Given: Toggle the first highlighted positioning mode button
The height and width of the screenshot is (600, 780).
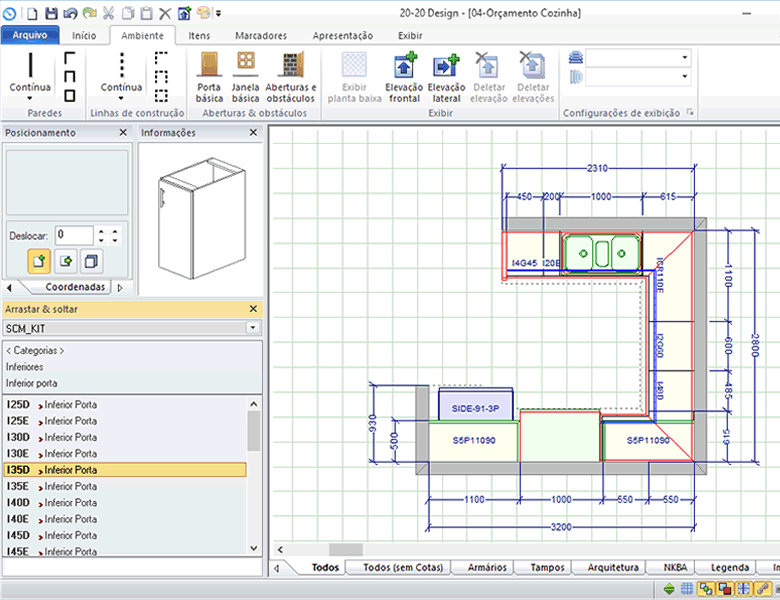Looking at the screenshot, I should [38, 262].
